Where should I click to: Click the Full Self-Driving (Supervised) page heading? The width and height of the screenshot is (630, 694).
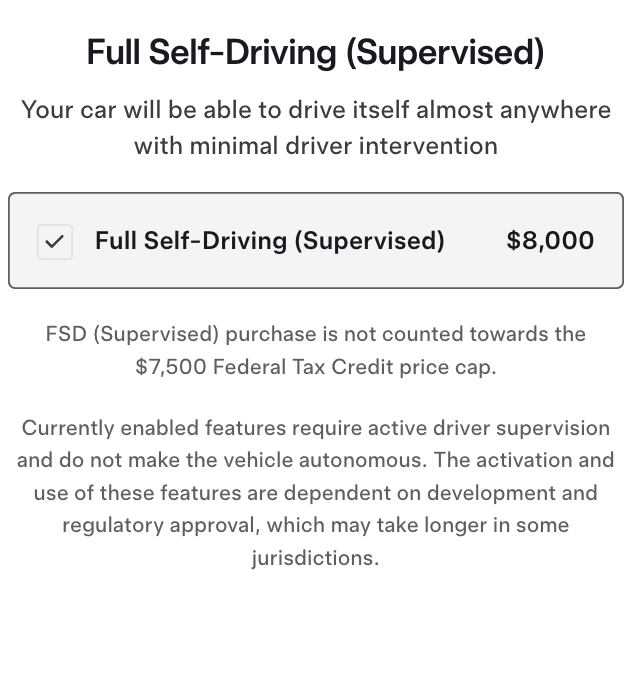(315, 52)
